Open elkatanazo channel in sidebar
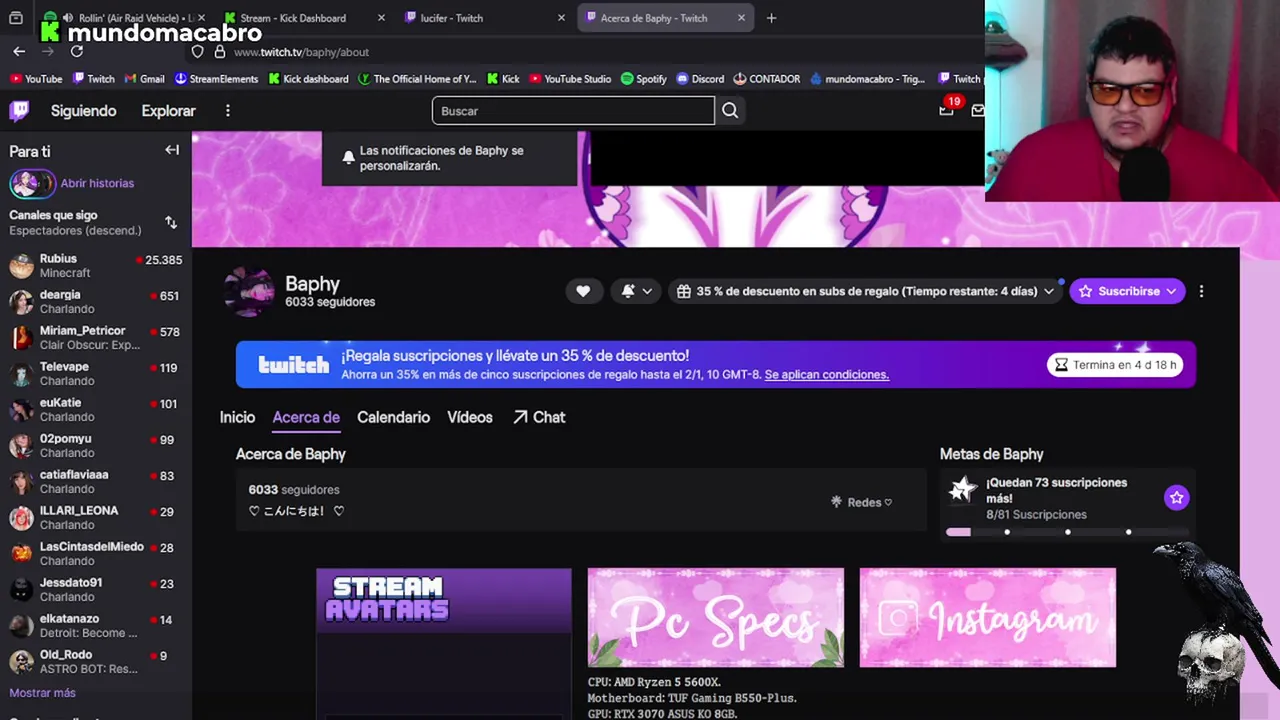The height and width of the screenshot is (720, 1280). 96,625
